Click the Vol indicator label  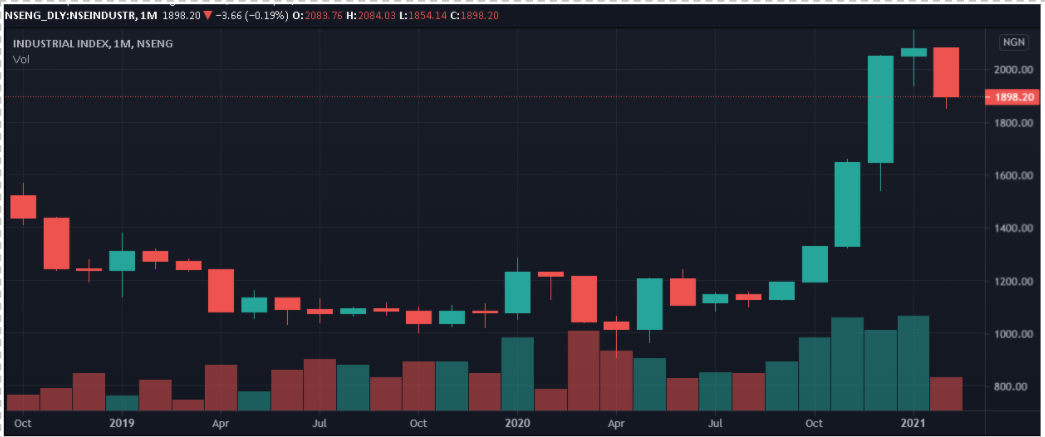point(20,60)
